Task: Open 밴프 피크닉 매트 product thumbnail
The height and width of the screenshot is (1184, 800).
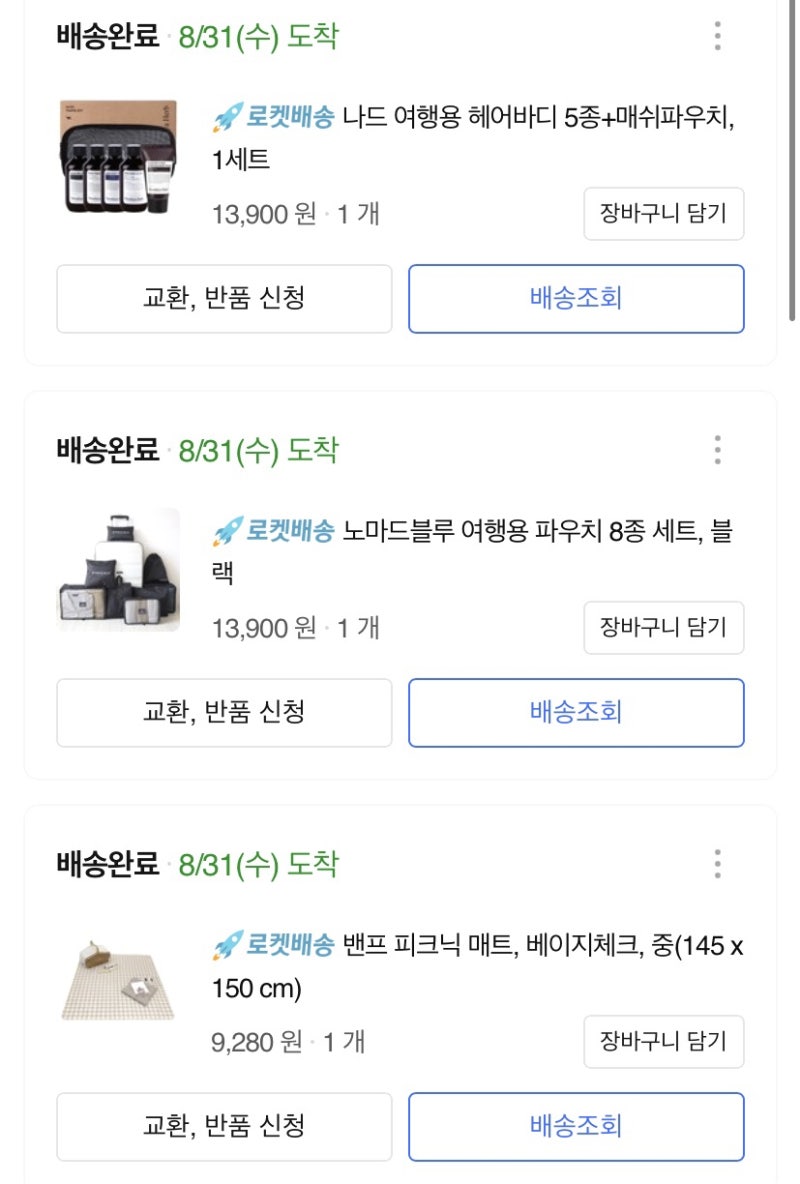Action: [x=117, y=983]
